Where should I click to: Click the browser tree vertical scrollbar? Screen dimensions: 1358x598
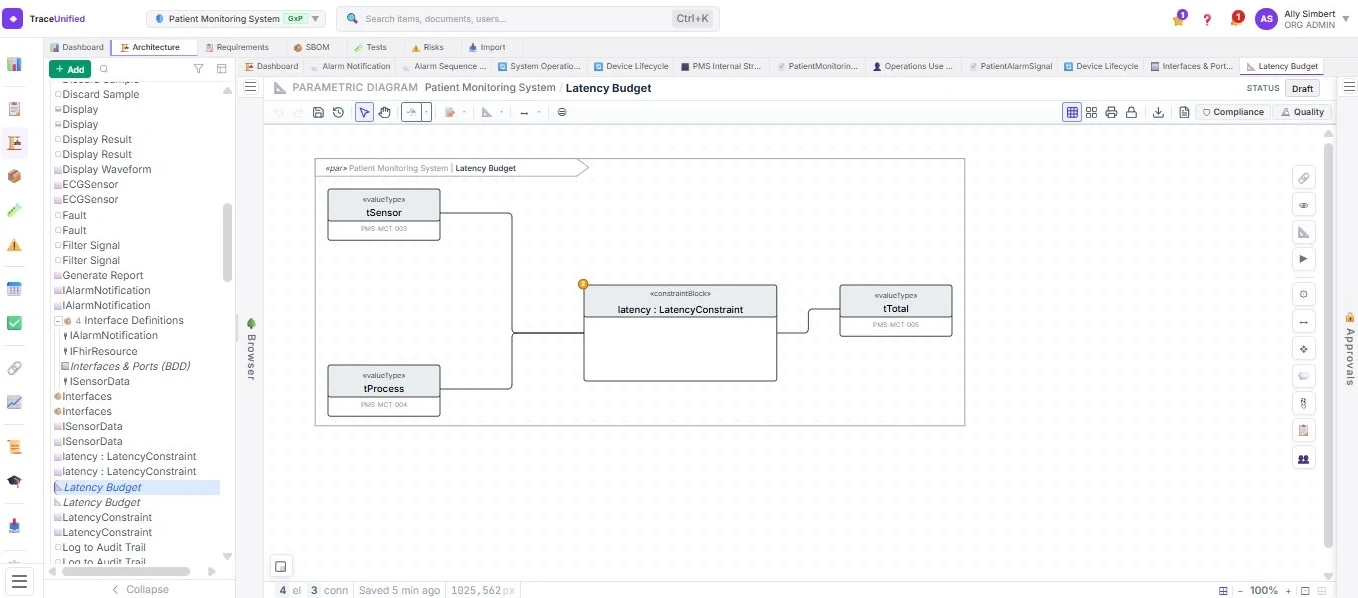point(227,243)
